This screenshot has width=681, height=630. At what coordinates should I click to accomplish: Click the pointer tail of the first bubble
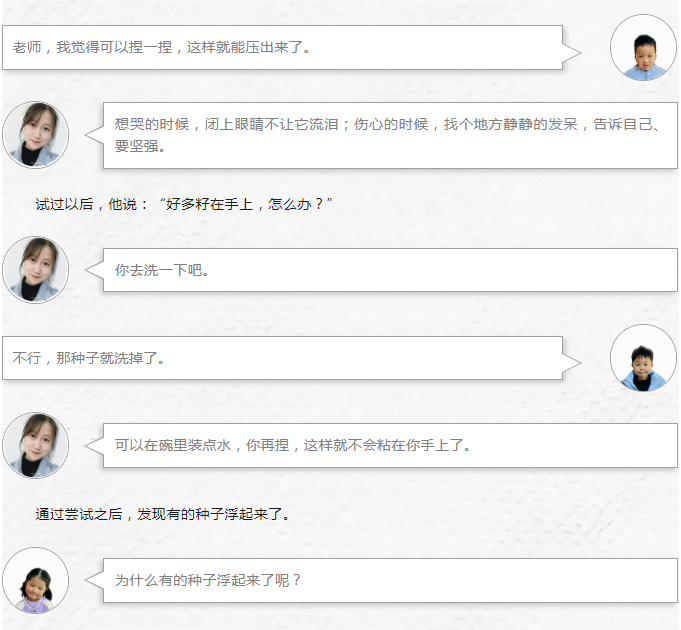(572, 53)
